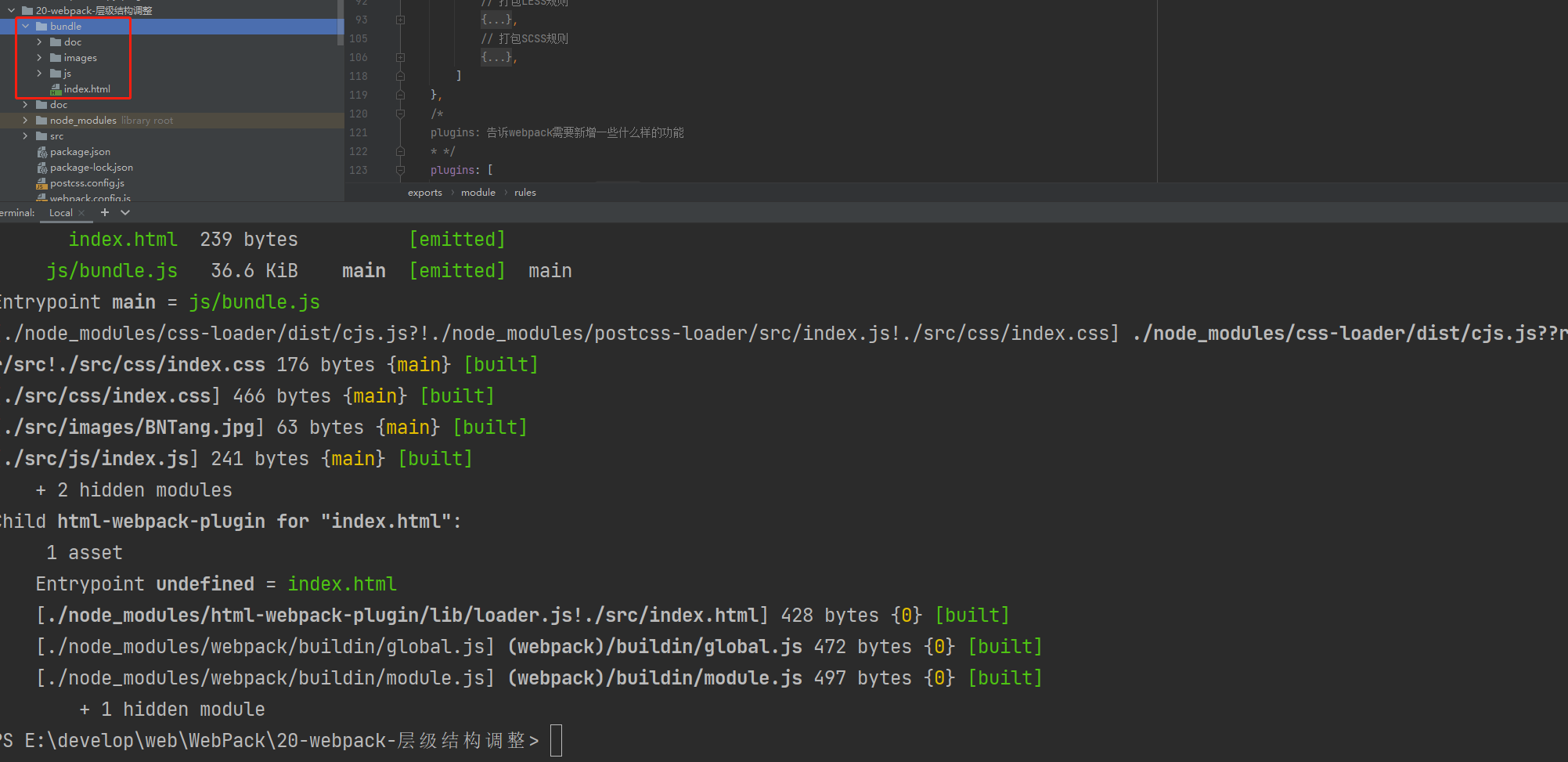The width and height of the screenshot is (1568, 762).
Task: Collapse the 20-webpack project root folder
Action: (x=11, y=10)
